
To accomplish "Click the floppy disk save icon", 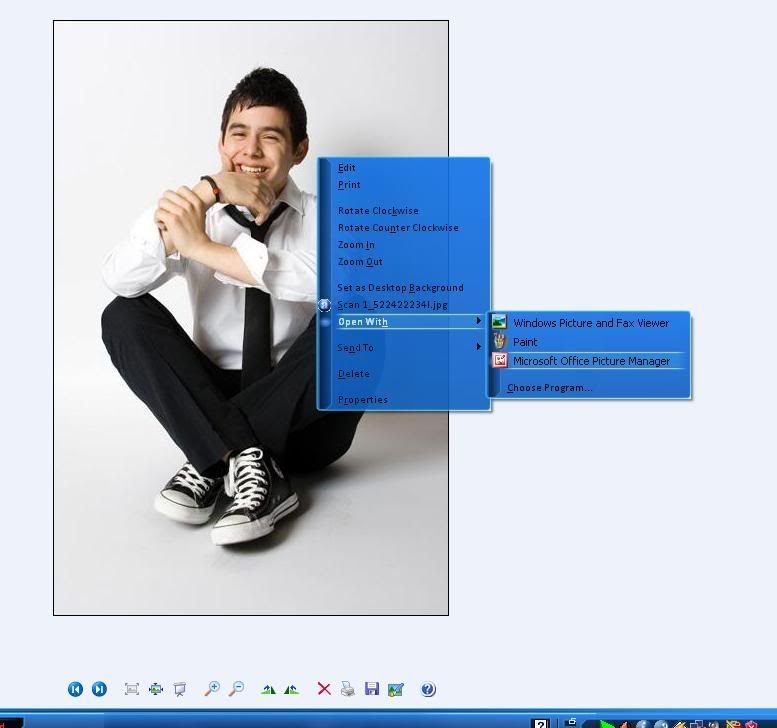I will point(372,689).
